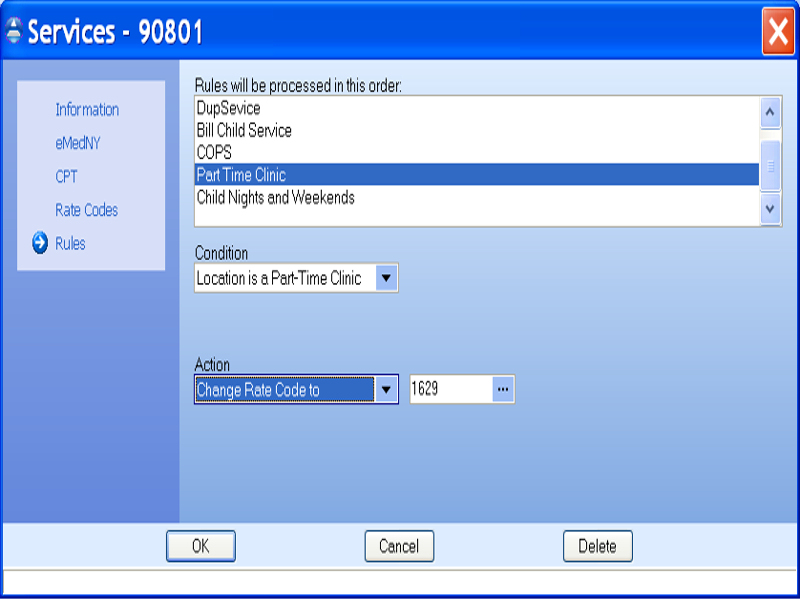
Task: Open the Condition dropdown arrow
Action: [x=386, y=278]
